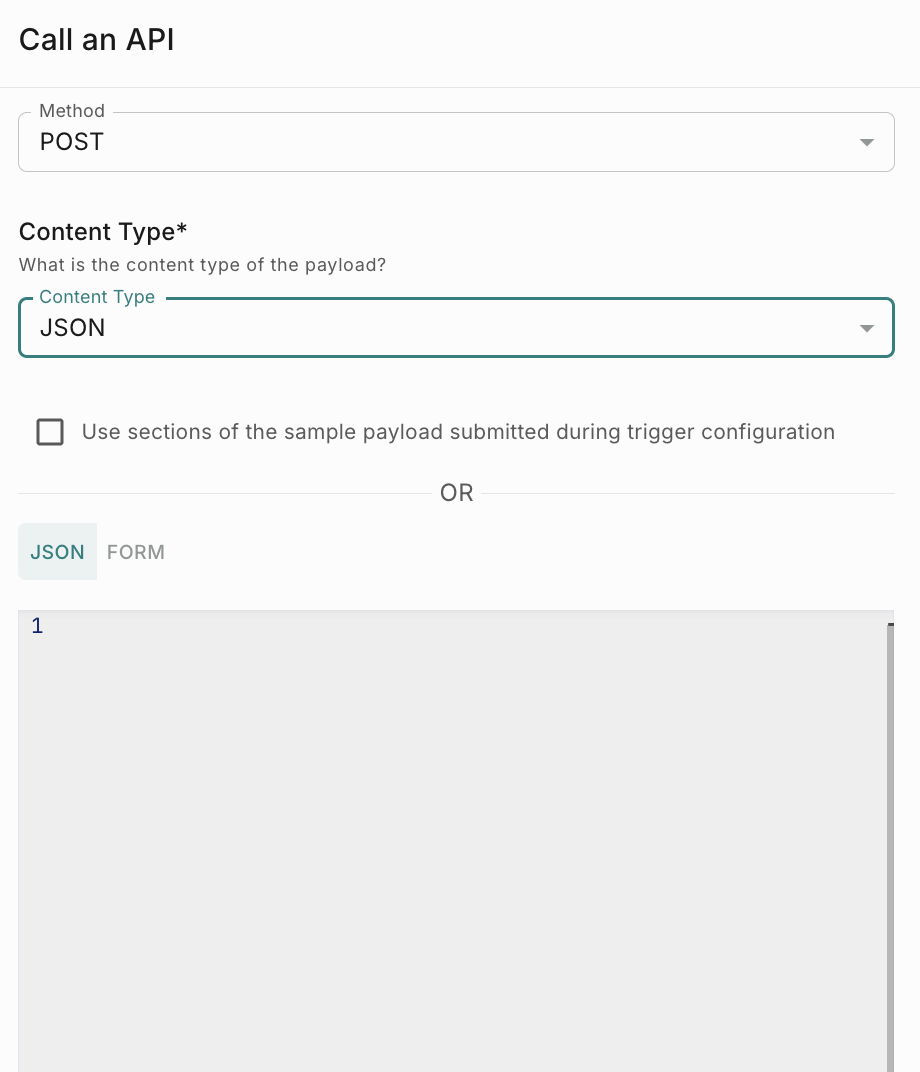Click the "OR" divider text
The height and width of the screenshot is (1072, 920).
tap(457, 493)
